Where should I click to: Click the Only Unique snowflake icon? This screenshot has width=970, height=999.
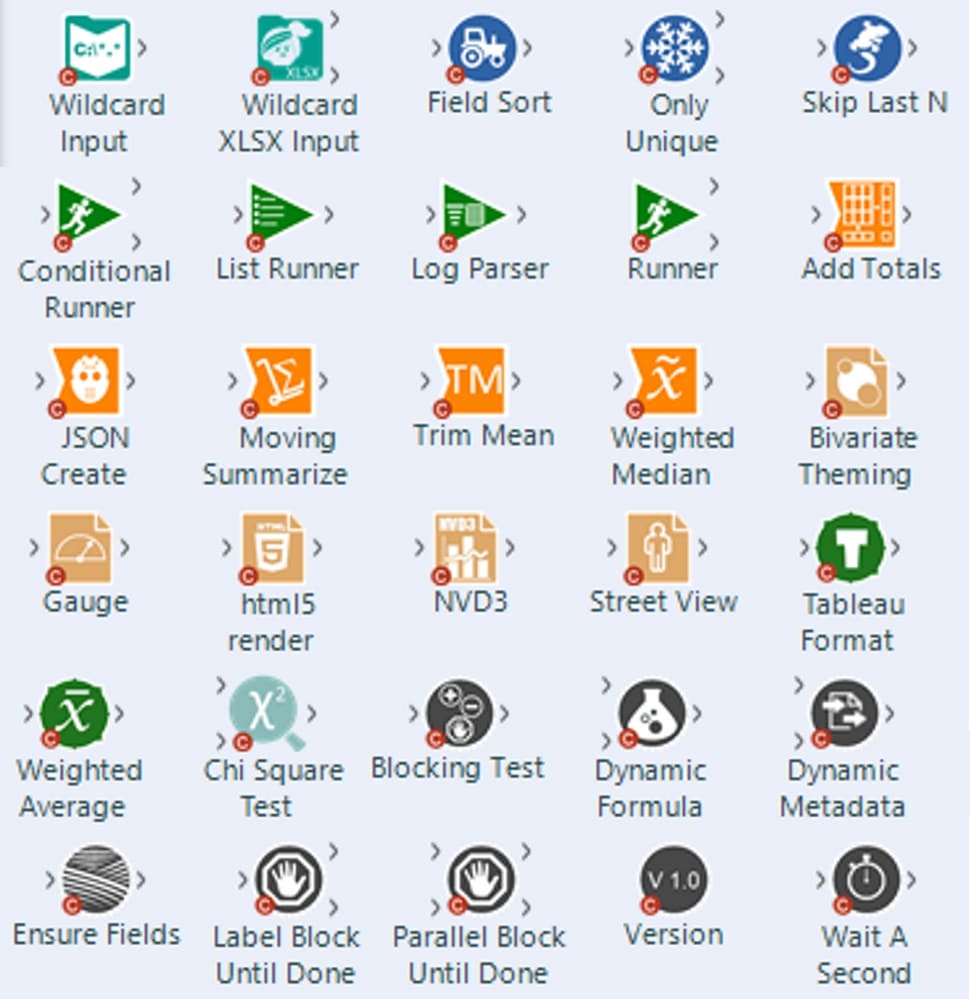coord(675,47)
